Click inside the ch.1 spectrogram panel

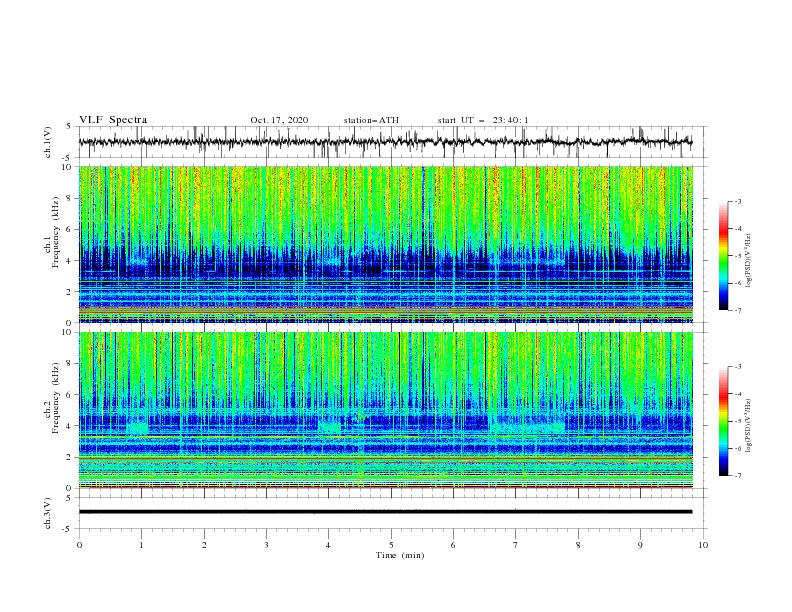coord(386,244)
